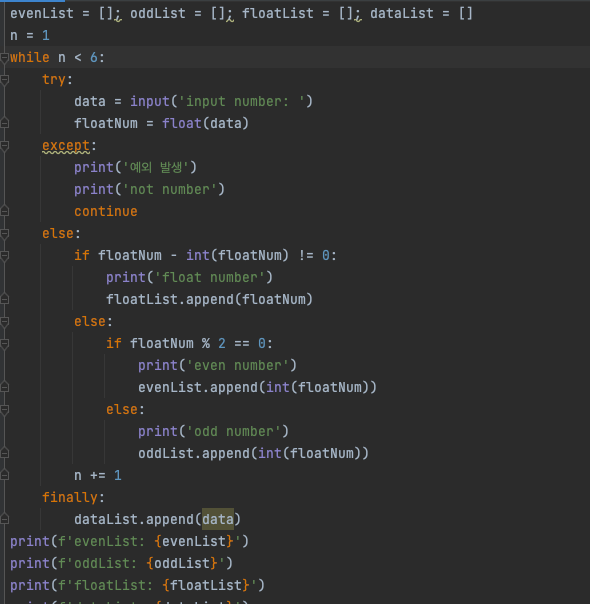The image size is (590, 604).
Task: Click the '+=' operator in 'n += 1'
Action: [x=98, y=475]
